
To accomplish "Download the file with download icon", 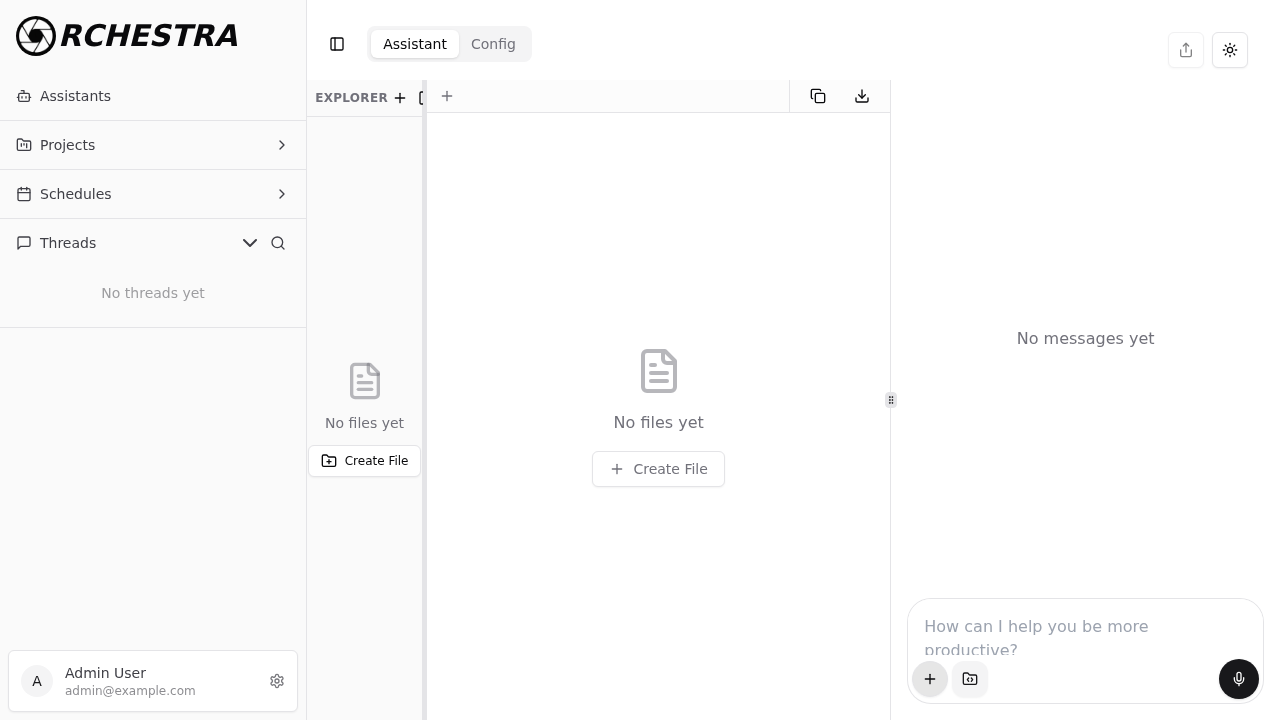I will [862, 96].
